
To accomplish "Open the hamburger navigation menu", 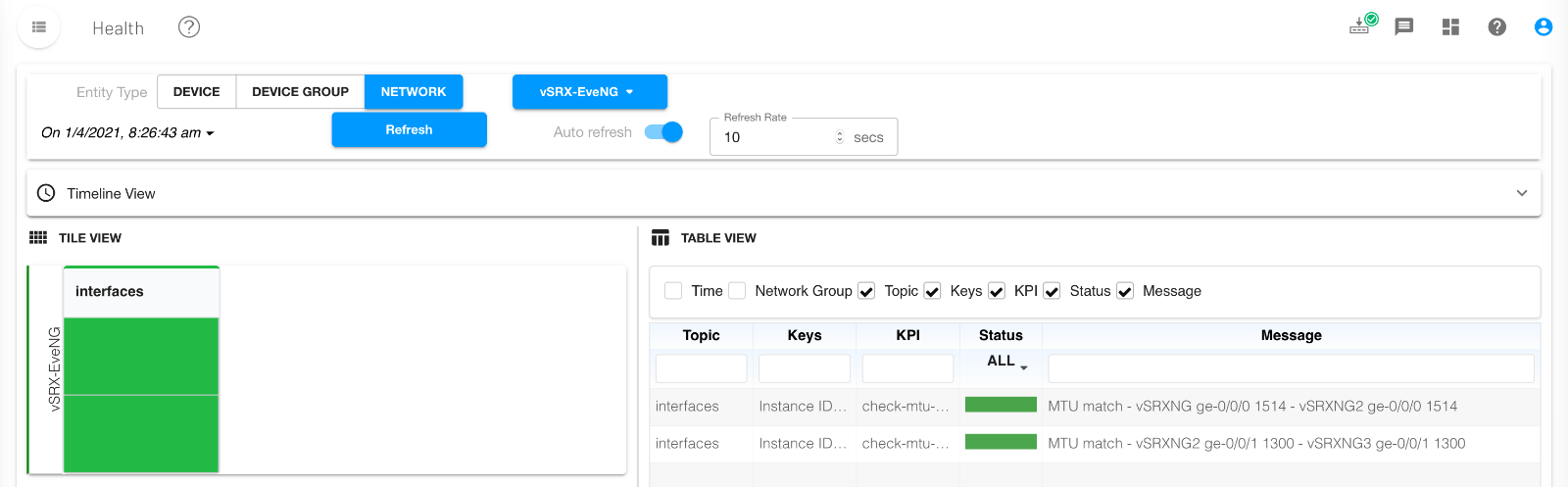I will click(39, 27).
